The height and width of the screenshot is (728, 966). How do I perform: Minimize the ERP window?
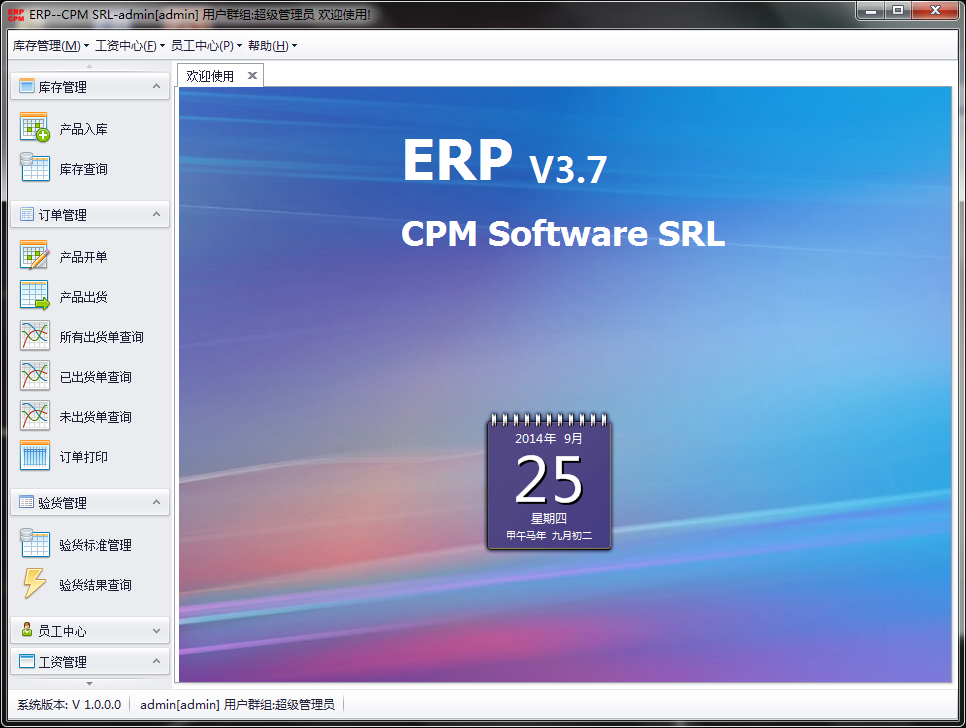(871, 10)
